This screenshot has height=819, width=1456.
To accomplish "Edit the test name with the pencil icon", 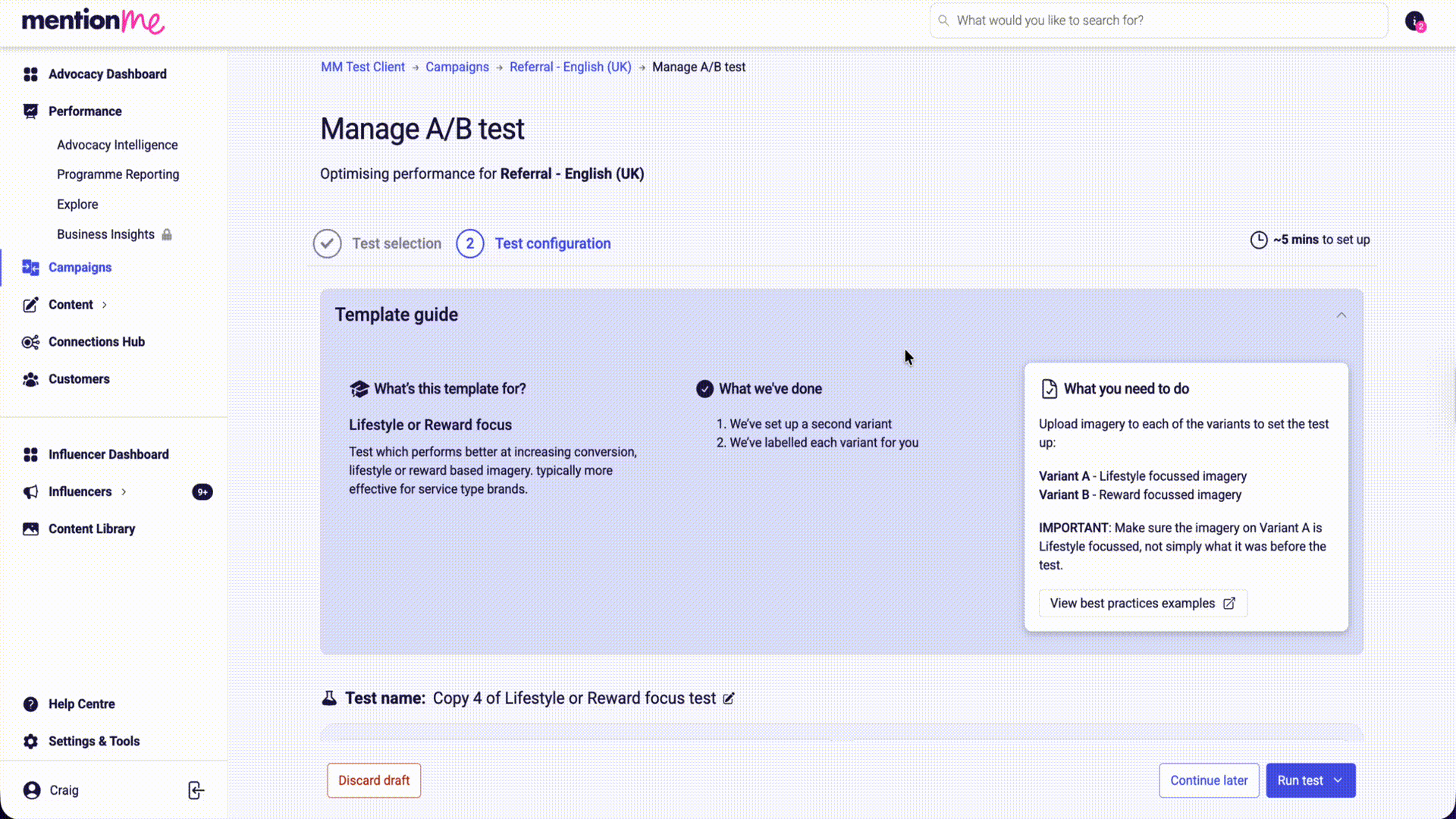I will click(729, 698).
